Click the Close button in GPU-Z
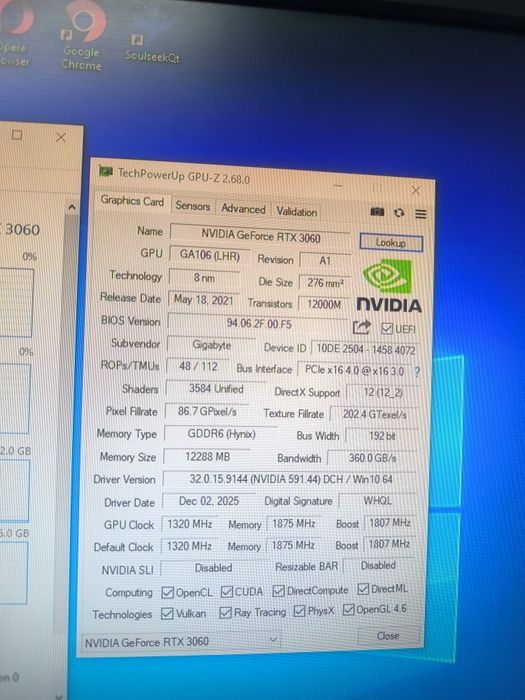 coord(388,635)
